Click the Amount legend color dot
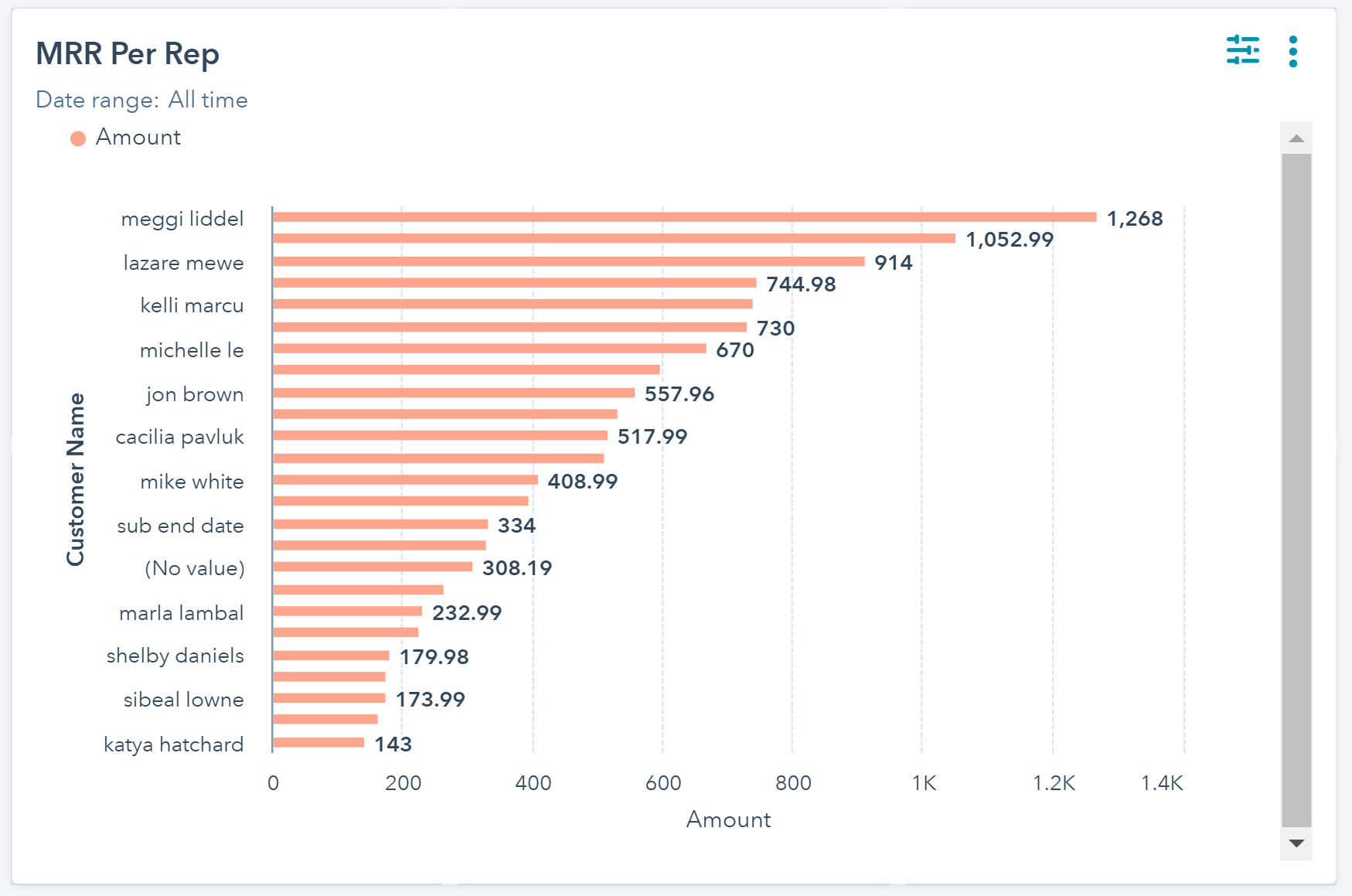 [x=78, y=138]
